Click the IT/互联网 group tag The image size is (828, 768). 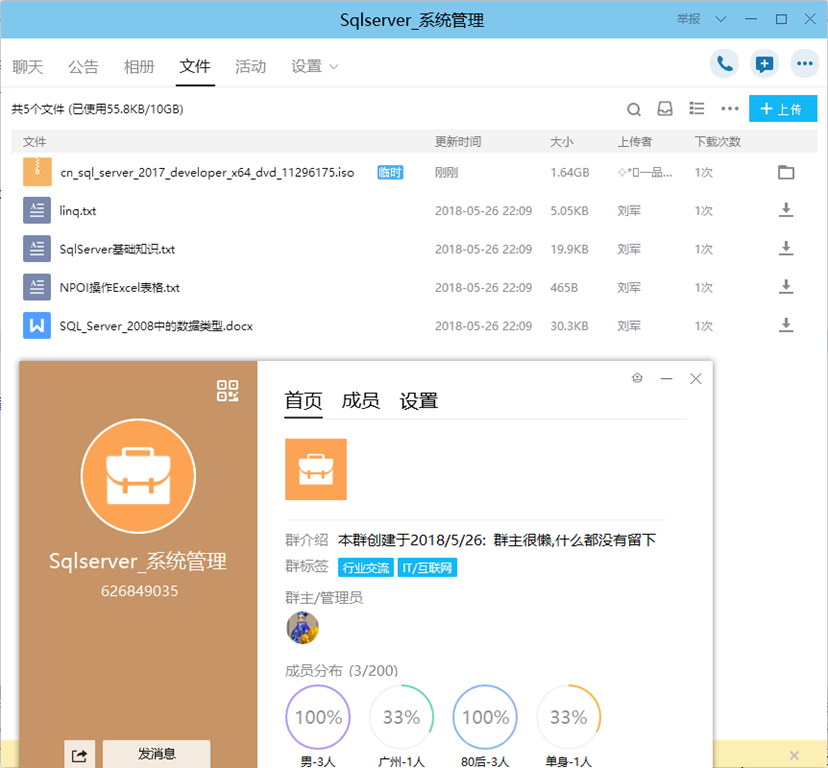[427, 568]
